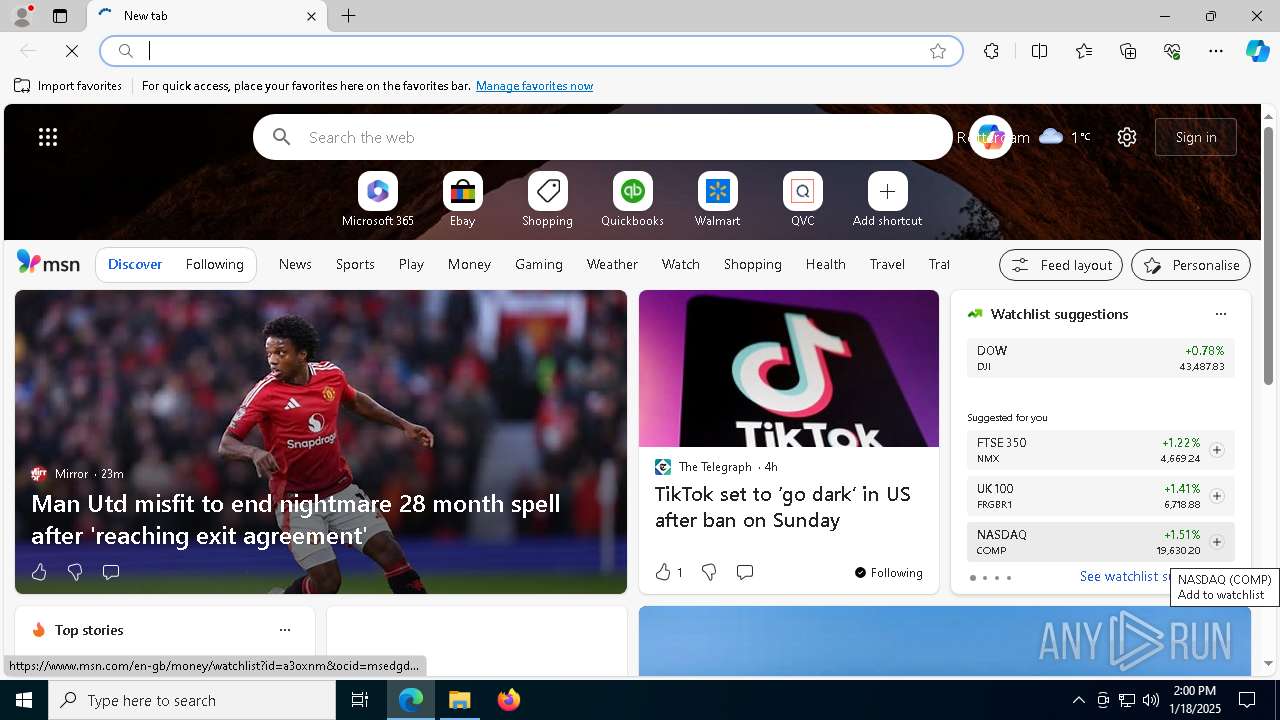Toggle Split screen in toolbar
The width and height of the screenshot is (1280, 720).
[x=1039, y=51]
